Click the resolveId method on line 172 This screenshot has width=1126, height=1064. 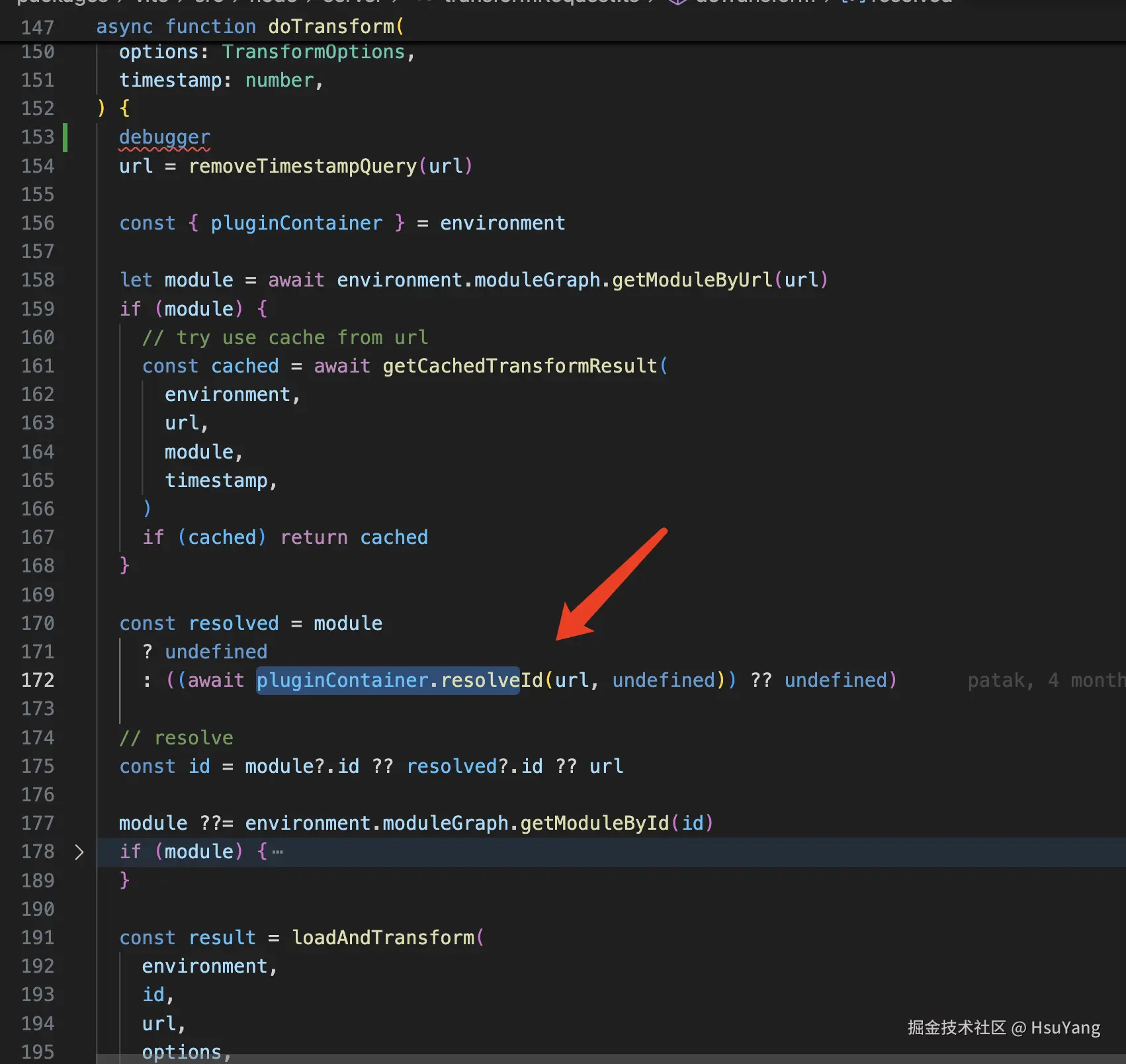[492, 680]
